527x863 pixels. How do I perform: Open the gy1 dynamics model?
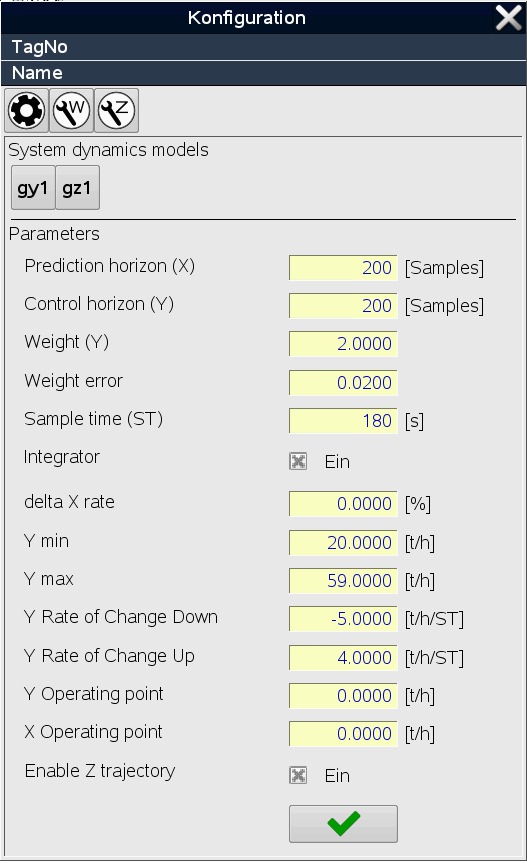coord(33,188)
